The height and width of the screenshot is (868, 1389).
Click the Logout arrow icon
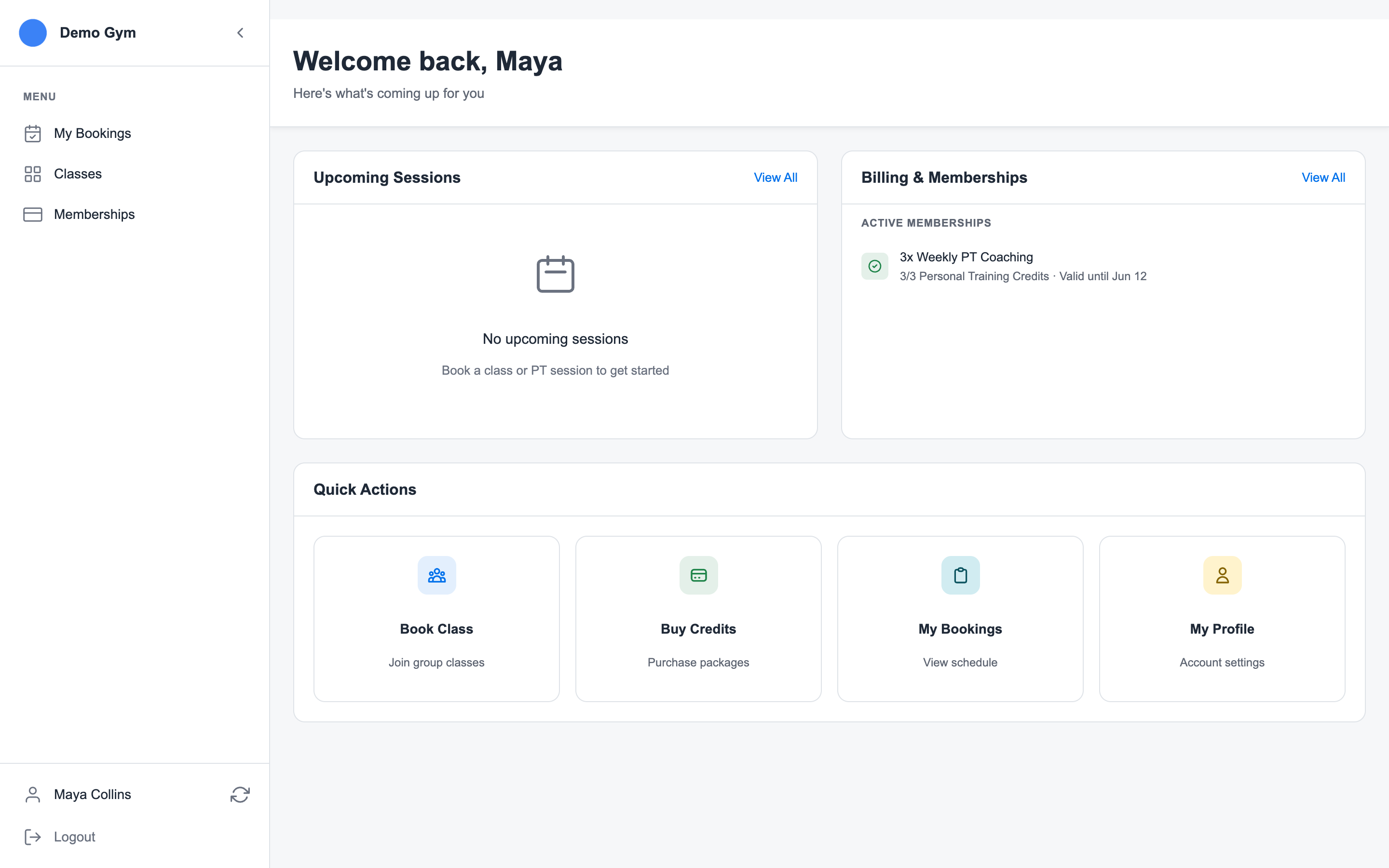pyautogui.click(x=33, y=837)
